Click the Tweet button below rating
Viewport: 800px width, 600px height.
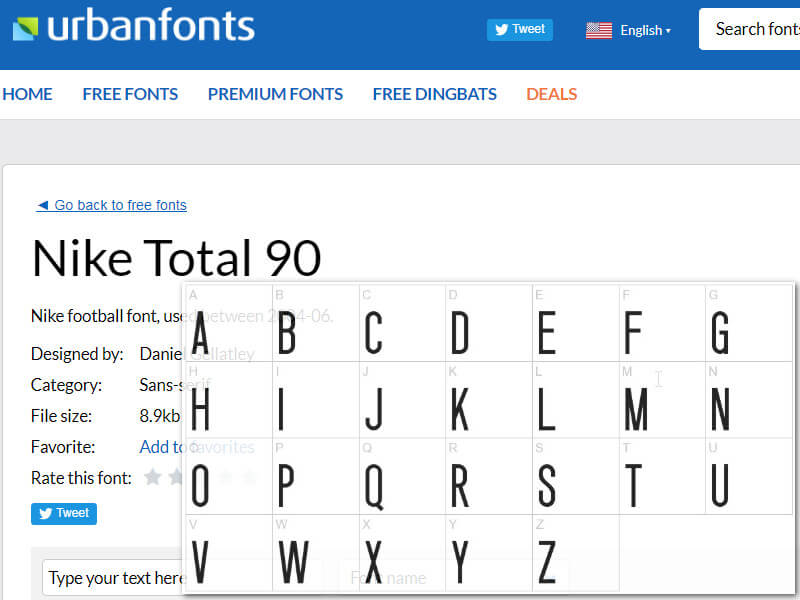pyautogui.click(x=64, y=513)
